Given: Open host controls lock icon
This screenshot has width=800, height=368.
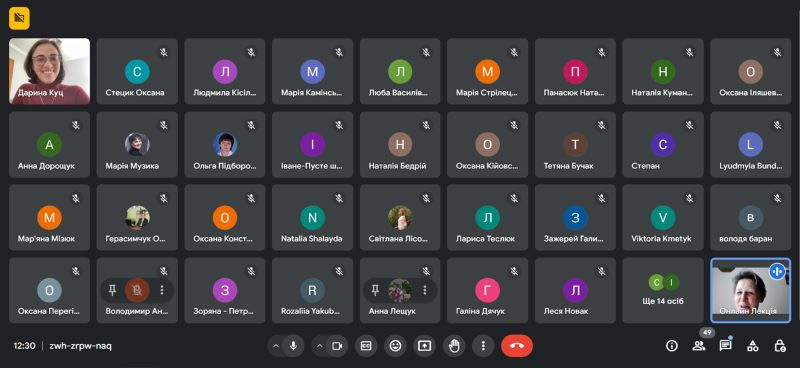Looking at the screenshot, I should 780,346.
